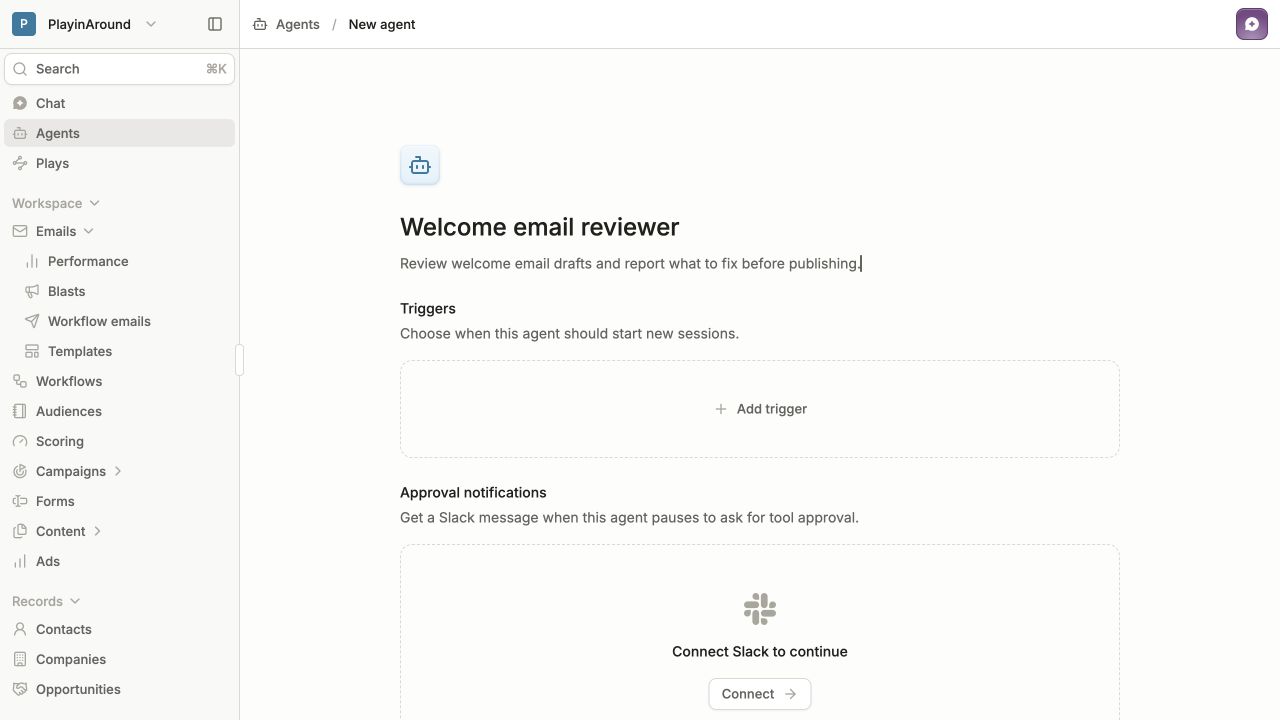Collapse the Emails submenu chevron
The image size is (1280, 720).
click(x=89, y=231)
